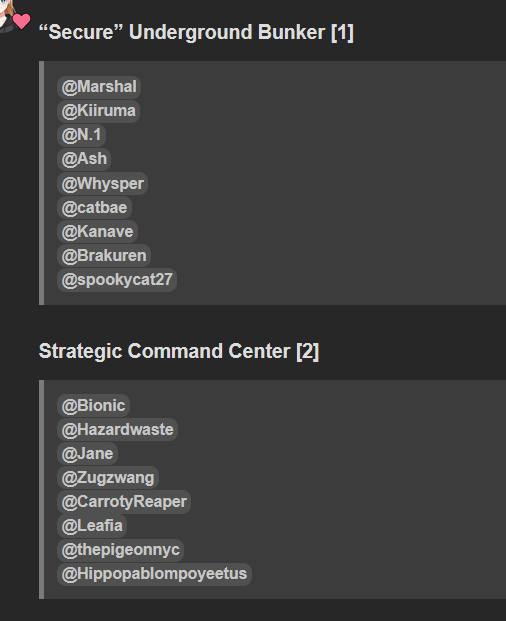Select the @Kanave mention
This screenshot has width=506, height=621.
pos(97,232)
